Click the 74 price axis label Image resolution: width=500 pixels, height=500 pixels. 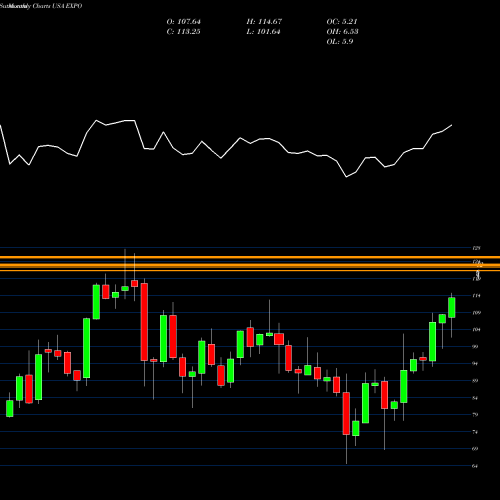(x=475, y=432)
